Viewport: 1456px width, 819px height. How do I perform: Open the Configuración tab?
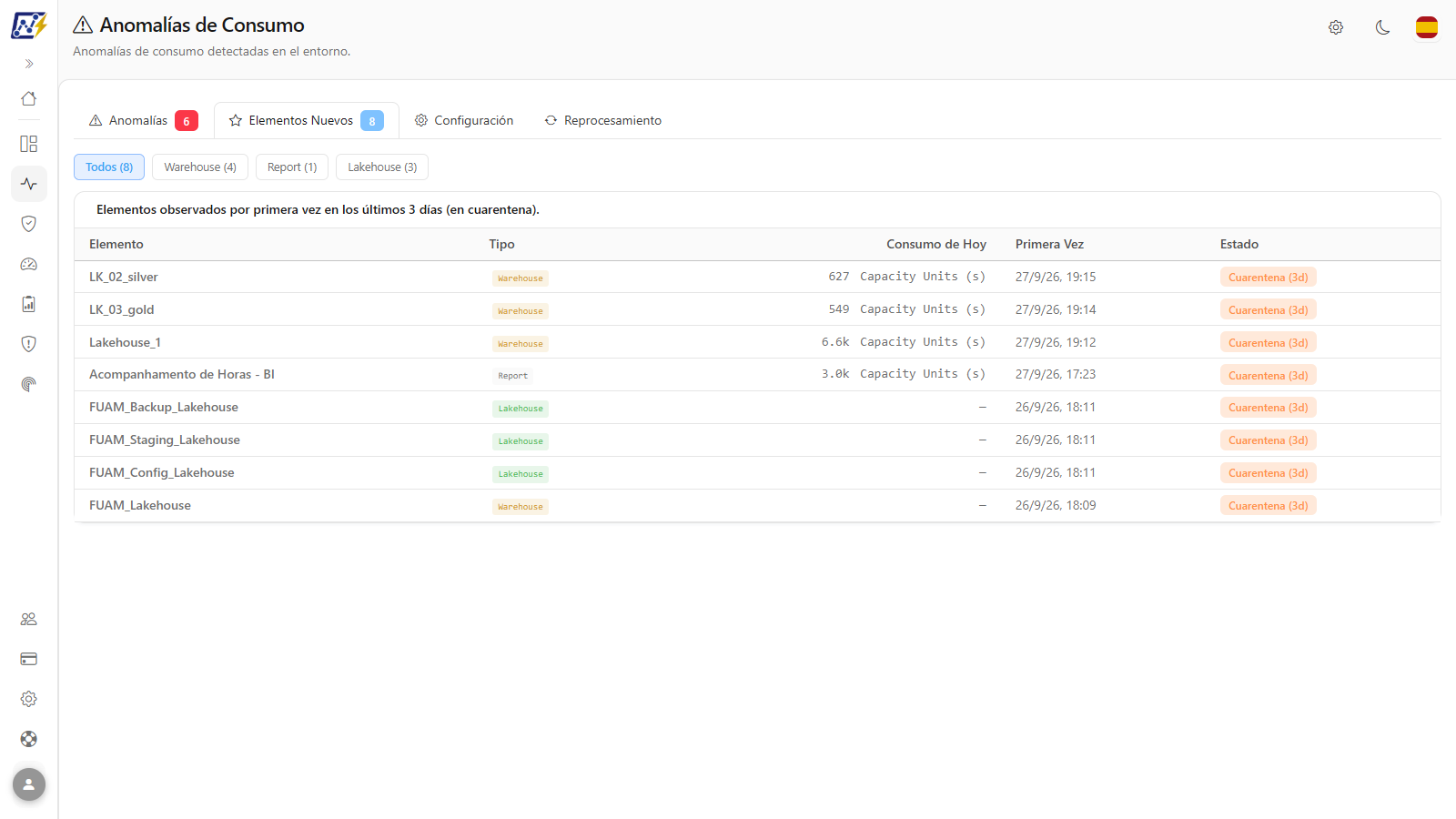[x=464, y=120]
